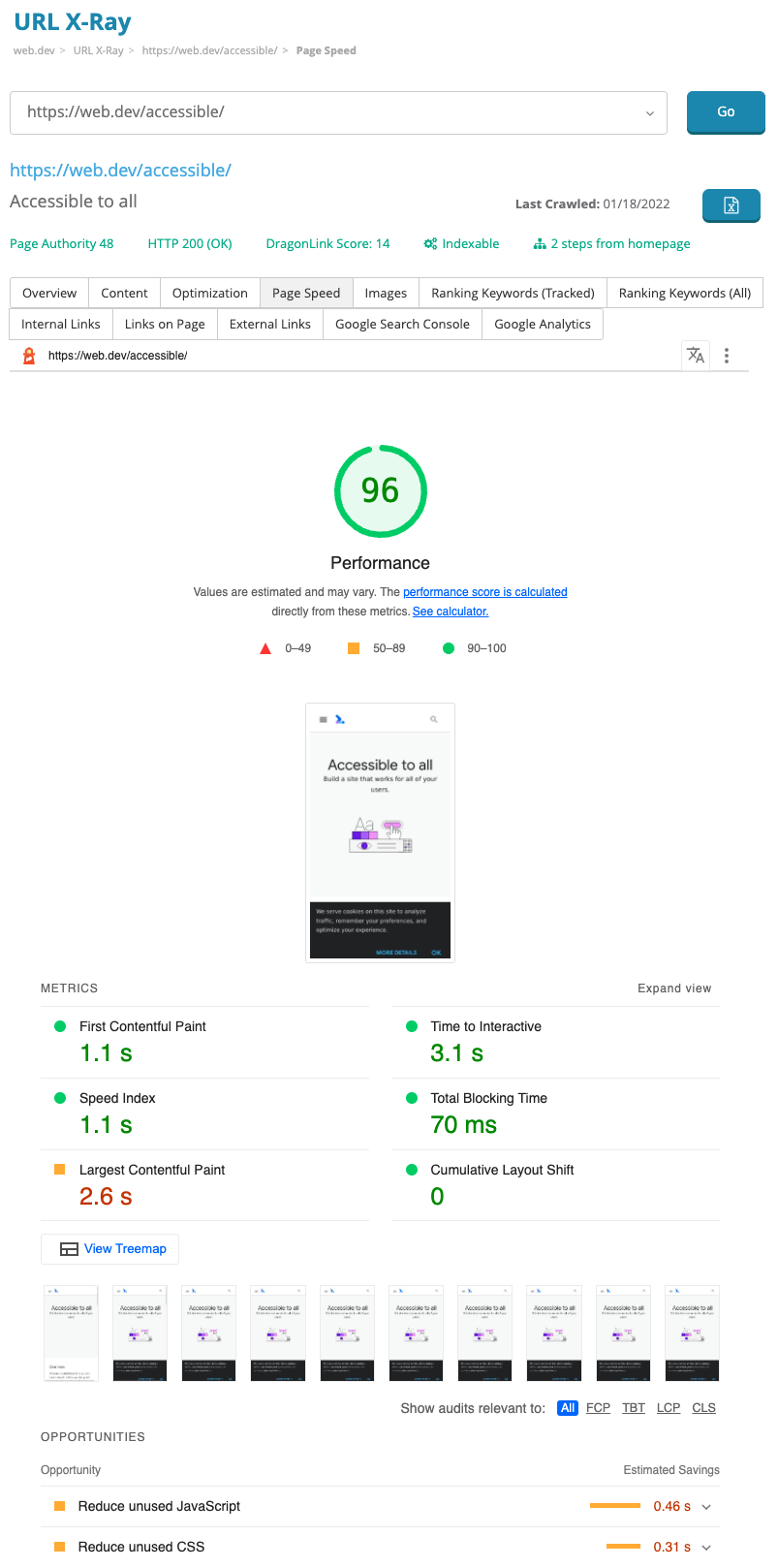Open the three-dot options menu
Viewport: 778px width, 1568px height.
click(727, 356)
